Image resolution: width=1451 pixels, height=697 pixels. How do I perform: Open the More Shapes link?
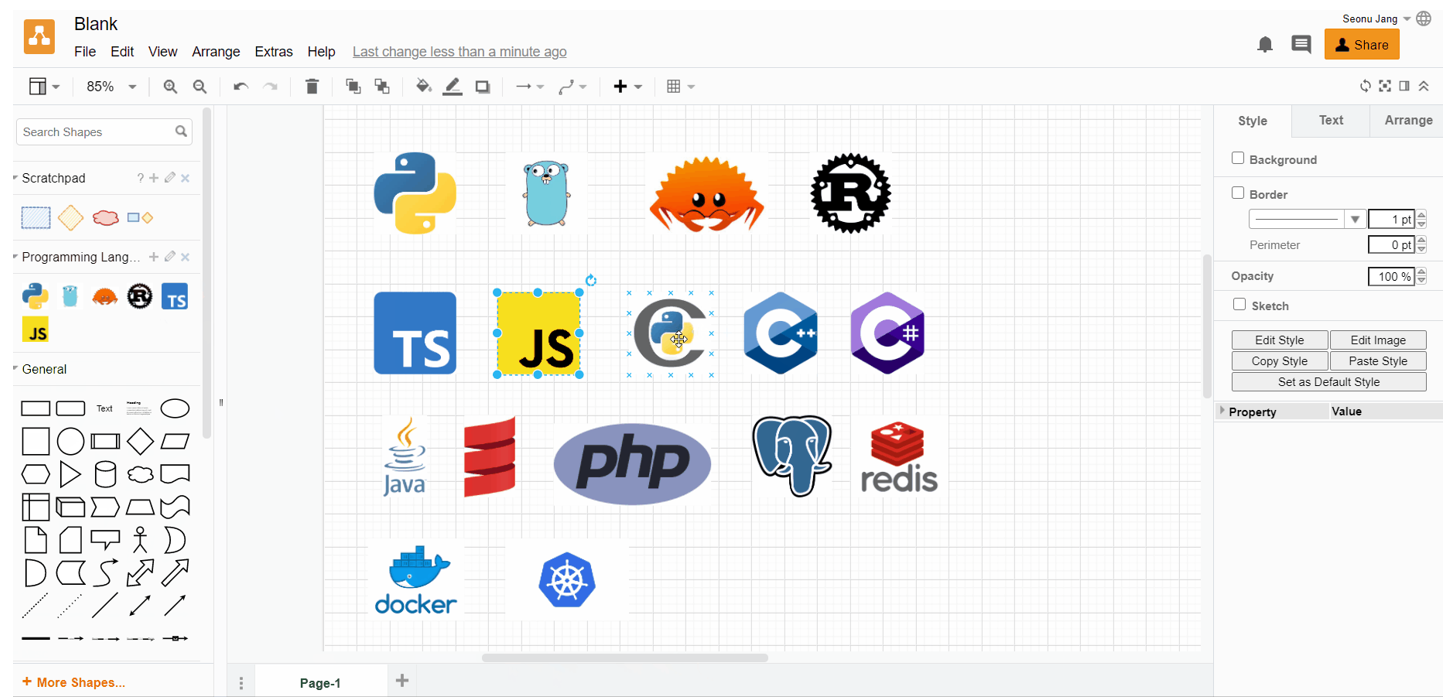74,683
